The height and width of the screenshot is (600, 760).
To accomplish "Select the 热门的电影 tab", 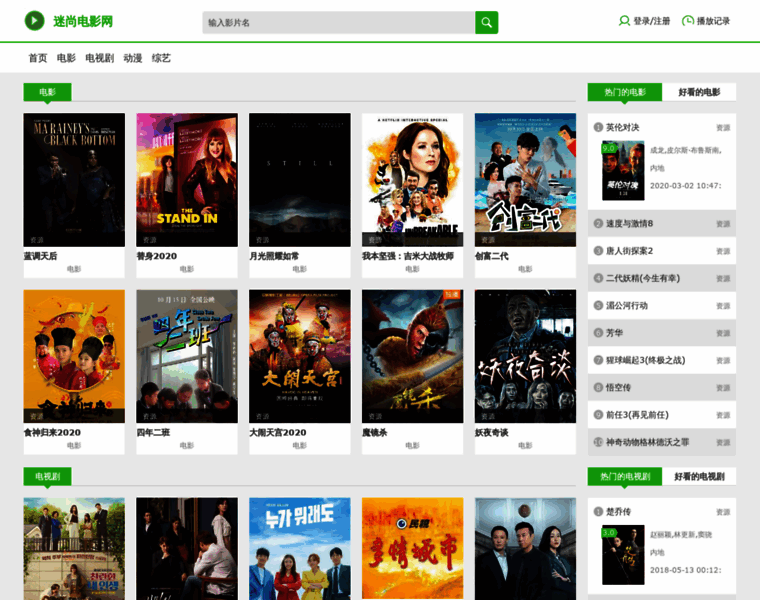I will click(625, 92).
